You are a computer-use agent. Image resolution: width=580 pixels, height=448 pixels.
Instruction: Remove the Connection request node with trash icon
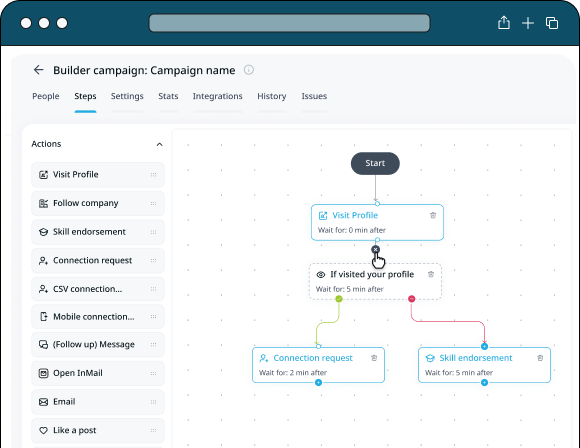pyautogui.click(x=374, y=358)
